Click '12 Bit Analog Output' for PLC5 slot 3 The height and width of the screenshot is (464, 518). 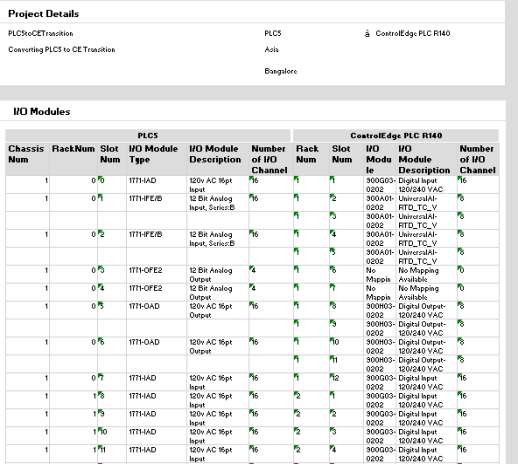pyautogui.click(x=211, y=275)
